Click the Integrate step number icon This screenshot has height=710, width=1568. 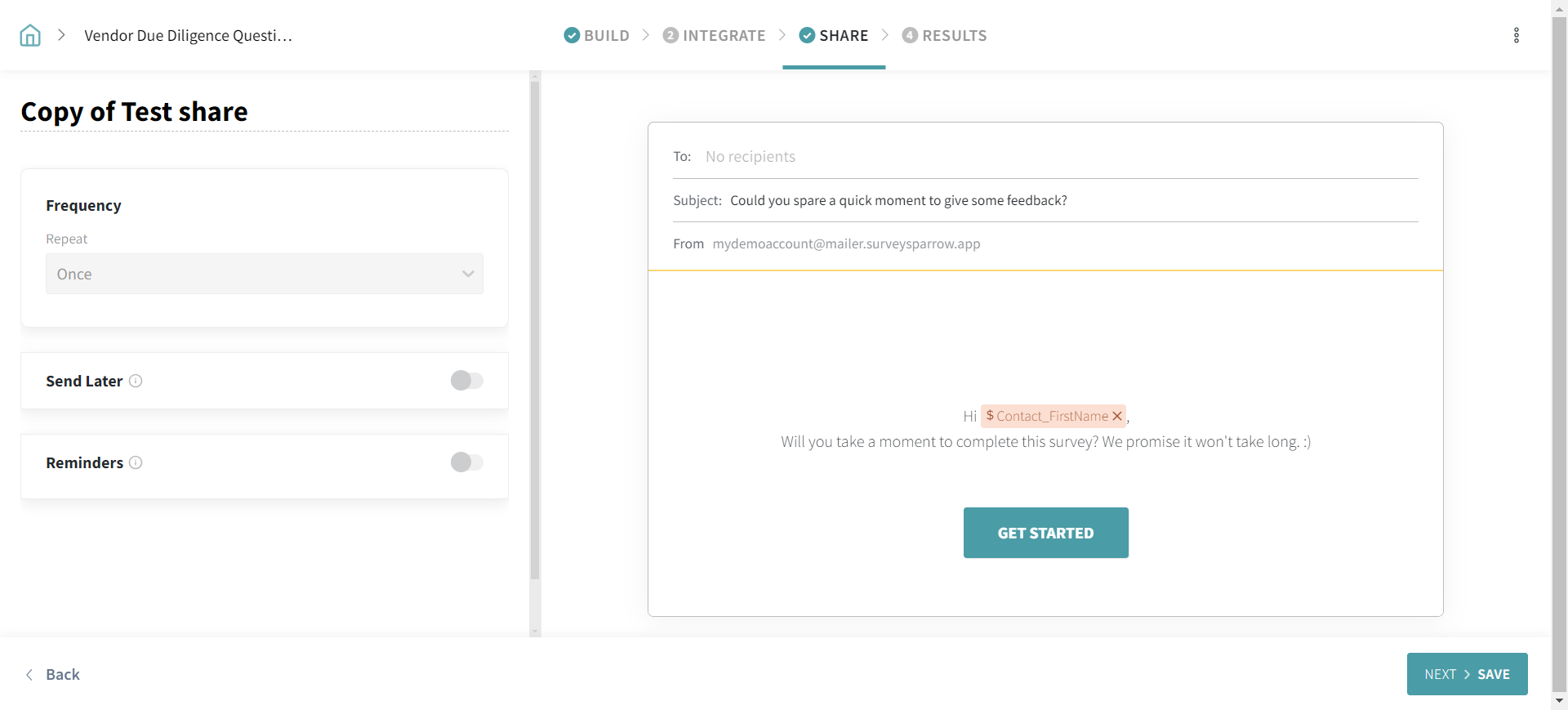(670, 35)
